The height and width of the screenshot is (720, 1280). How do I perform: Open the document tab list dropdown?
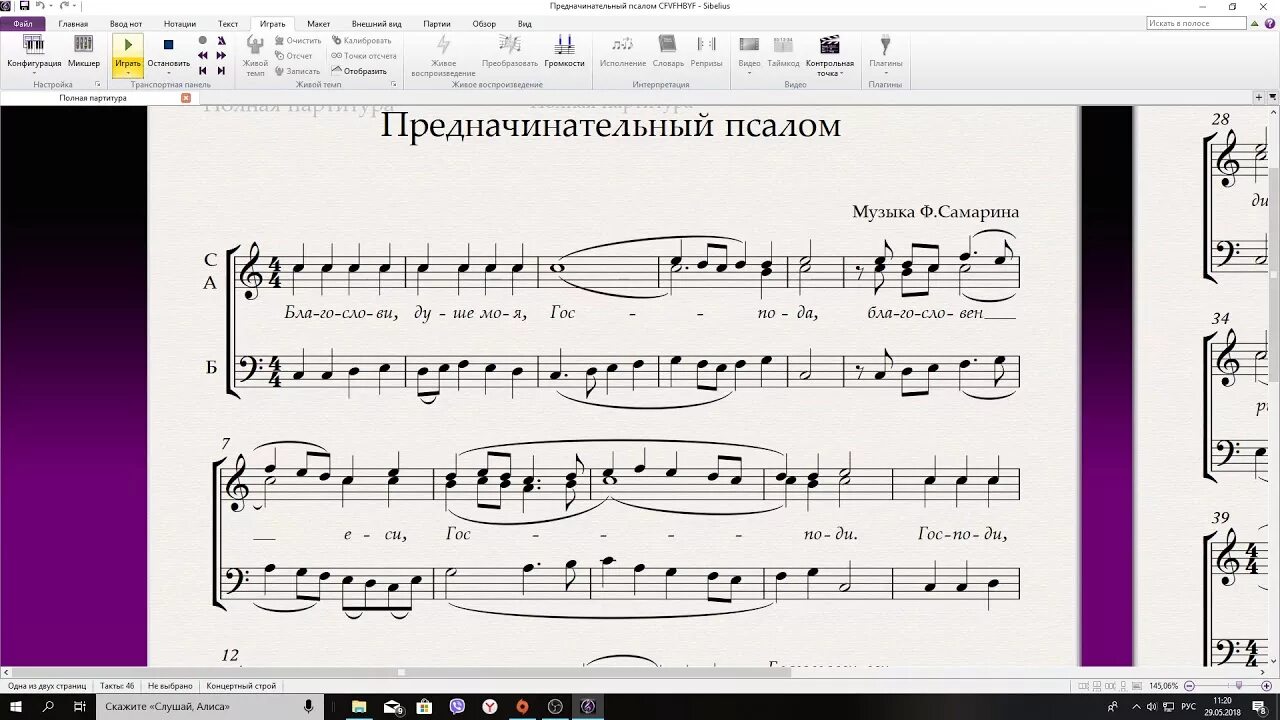click(1272, 97)
